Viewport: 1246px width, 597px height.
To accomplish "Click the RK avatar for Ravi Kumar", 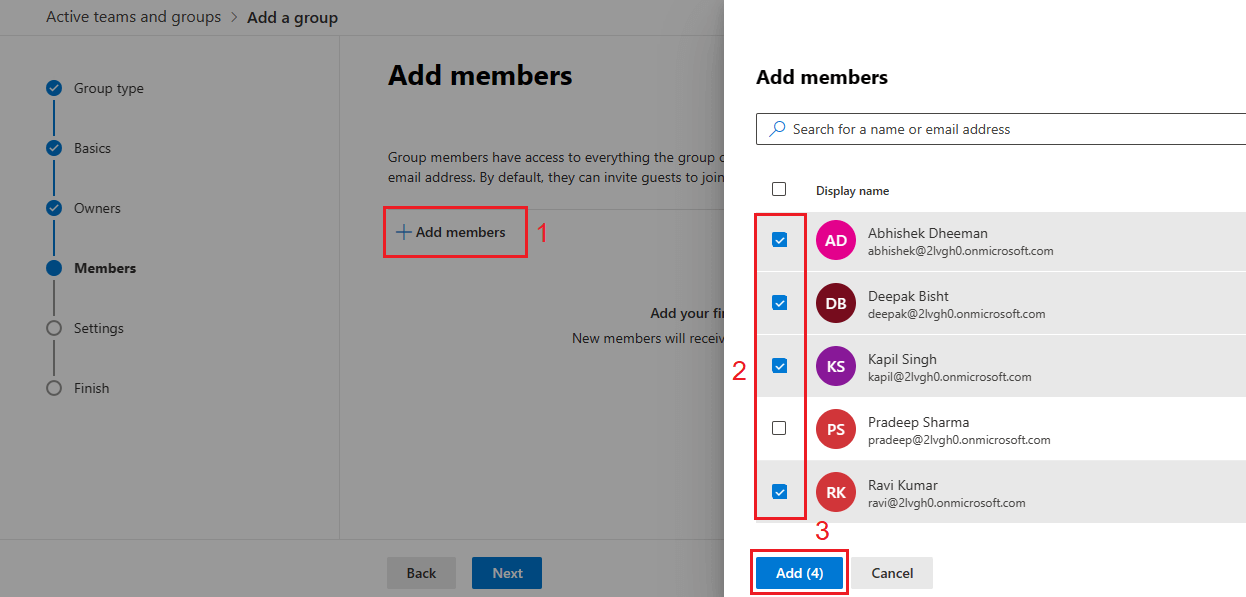I will [x=836, y=491].
